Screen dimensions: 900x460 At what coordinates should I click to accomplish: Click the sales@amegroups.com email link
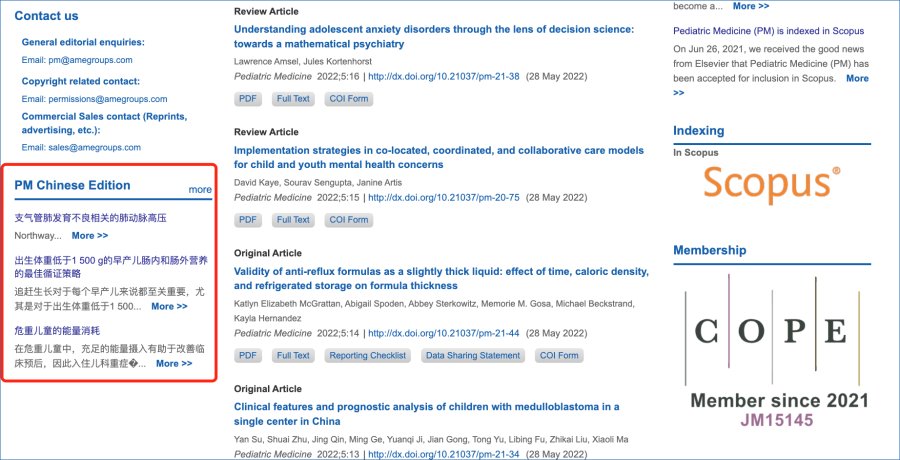click(93, 147)
